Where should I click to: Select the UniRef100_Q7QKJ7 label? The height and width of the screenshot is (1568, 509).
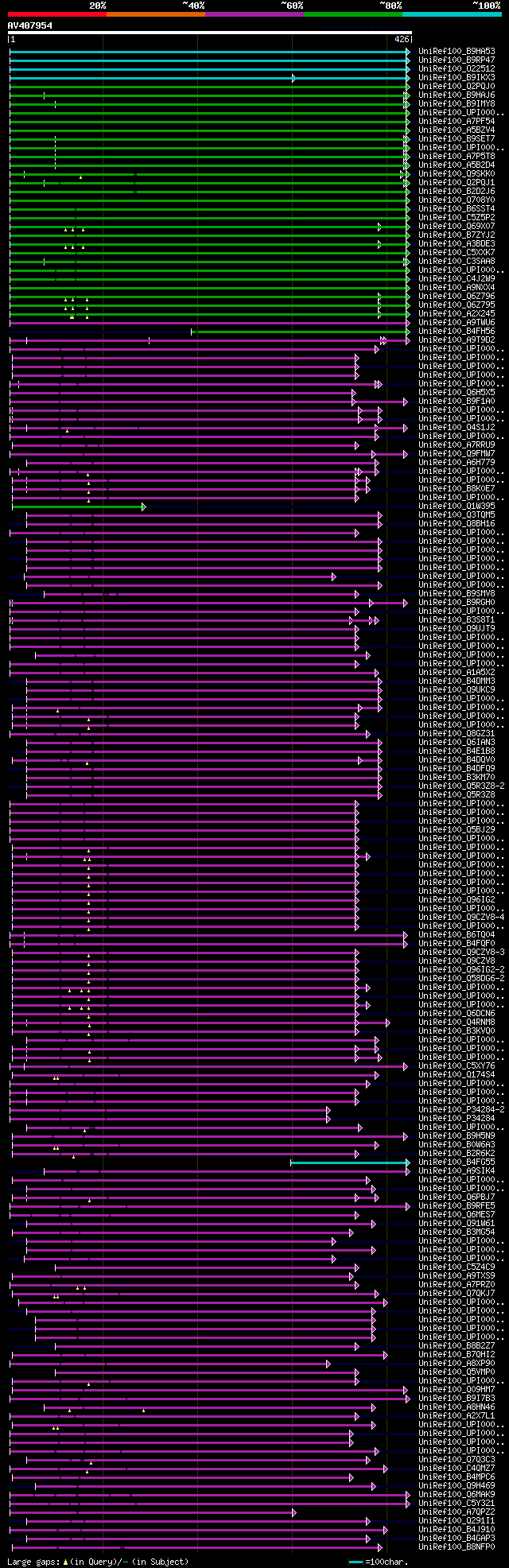pos(457,1294)
